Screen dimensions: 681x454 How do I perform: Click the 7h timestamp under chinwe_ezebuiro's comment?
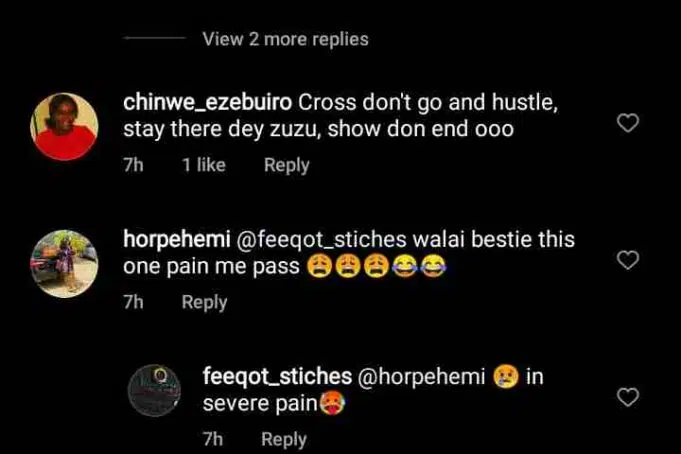133,165
